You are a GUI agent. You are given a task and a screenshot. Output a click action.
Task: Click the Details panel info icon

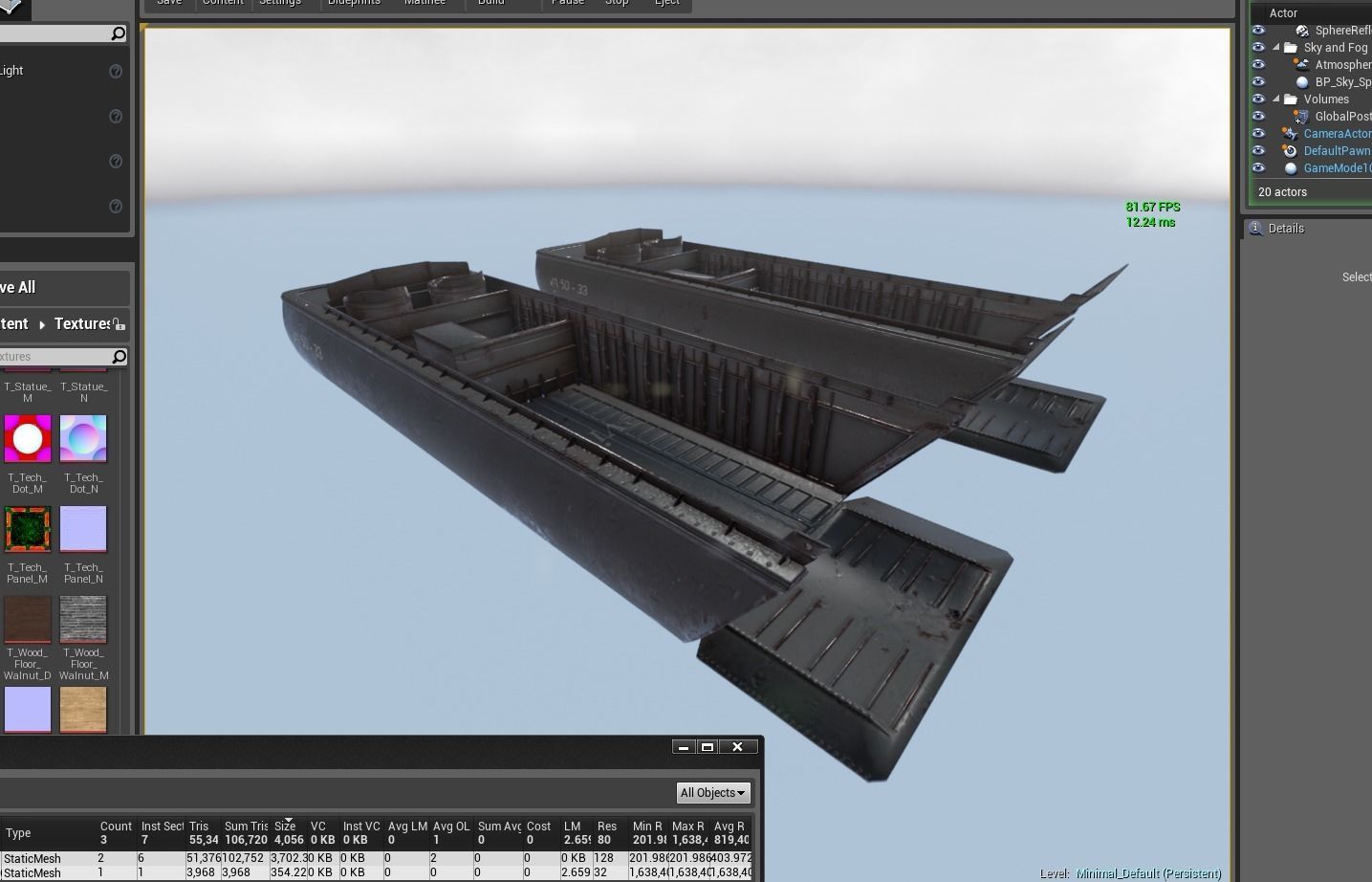click(x=1255, y=228)
